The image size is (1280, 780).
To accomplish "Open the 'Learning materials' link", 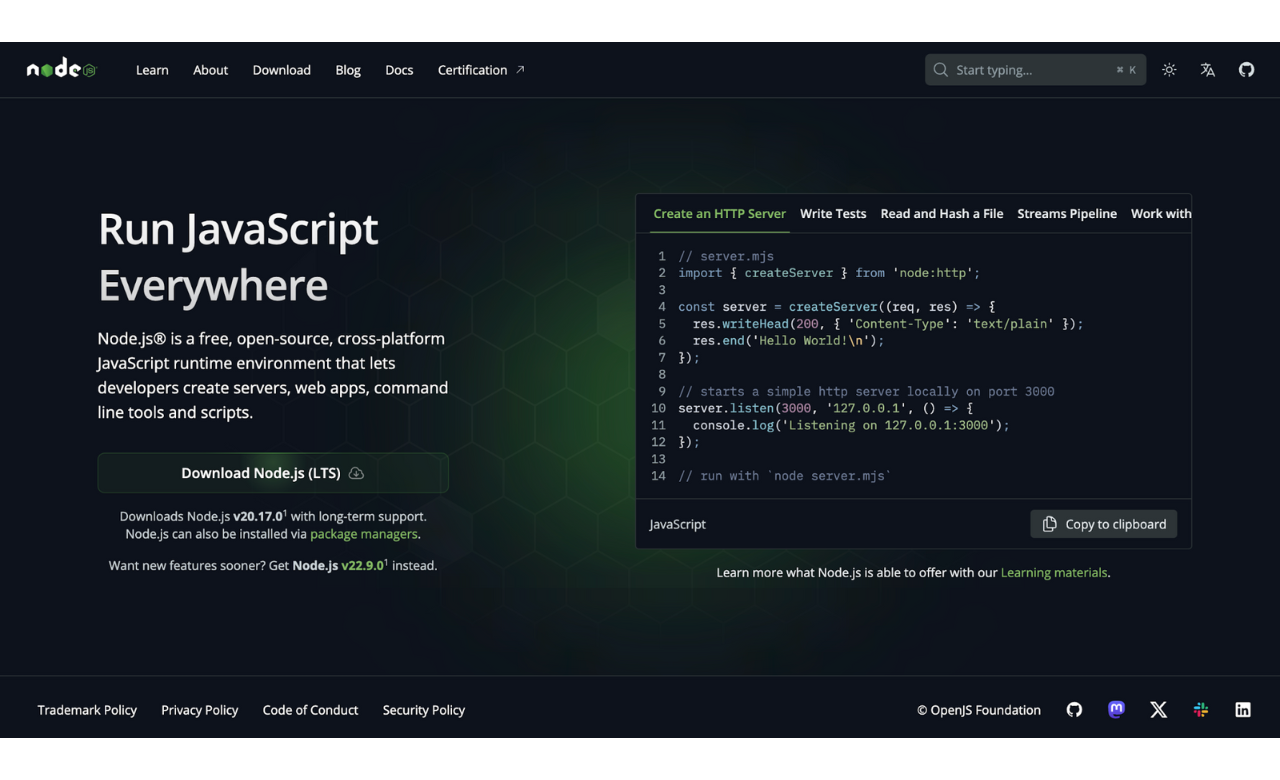I will coord(1054,573).
